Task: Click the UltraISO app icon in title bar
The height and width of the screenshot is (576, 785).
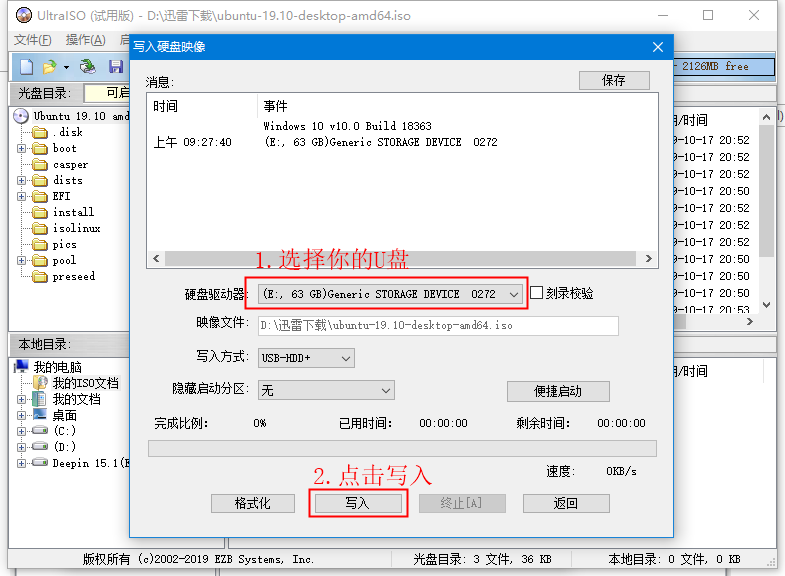Action: 24,16
